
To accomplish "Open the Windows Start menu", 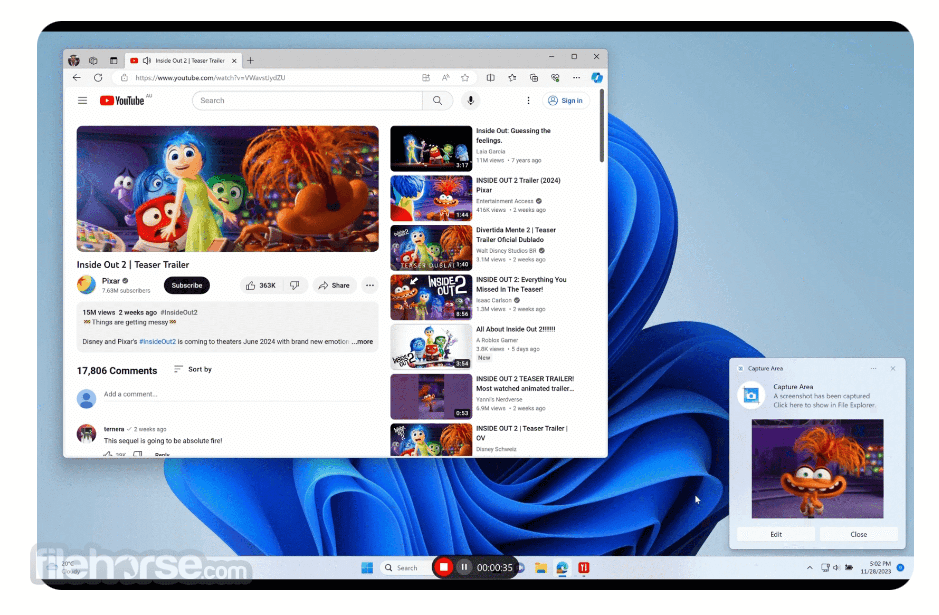I will tap(367, 568).
